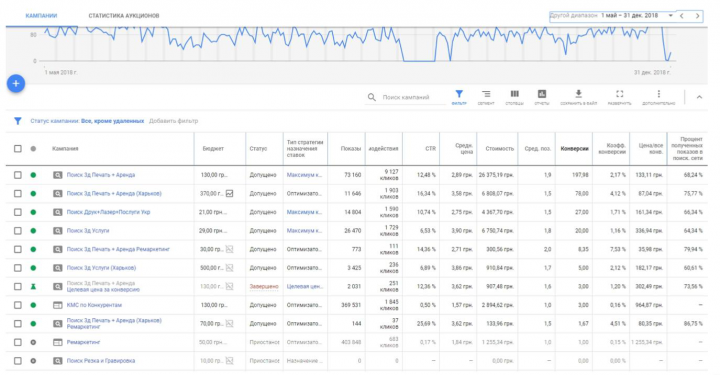Open budget 130,00 гр. for Поиск 3д Печать + Аренда
720x375 pixels.
click(214, 175)
